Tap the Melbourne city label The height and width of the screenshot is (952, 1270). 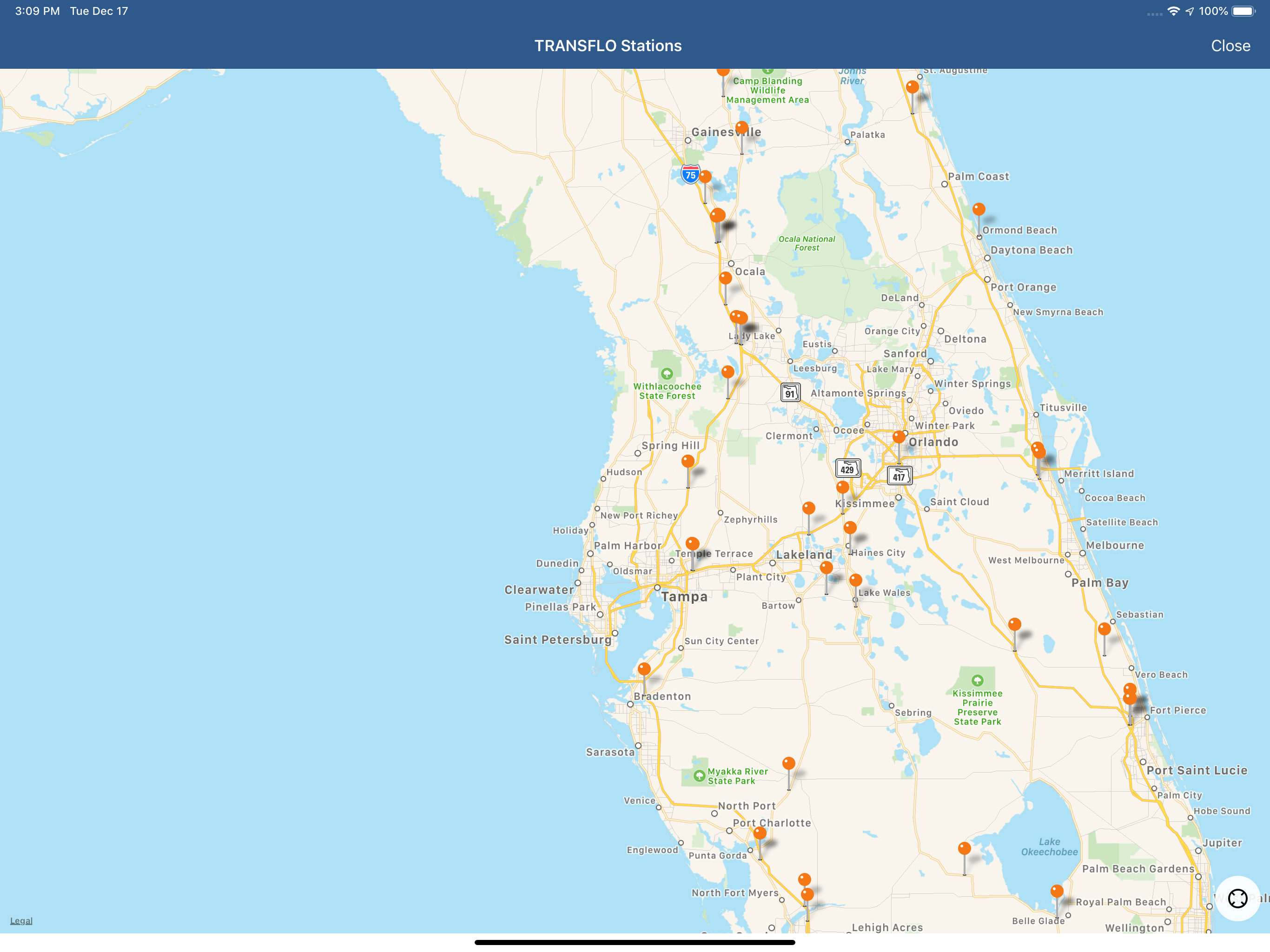pyautogui.click(x=1114, y=545)
